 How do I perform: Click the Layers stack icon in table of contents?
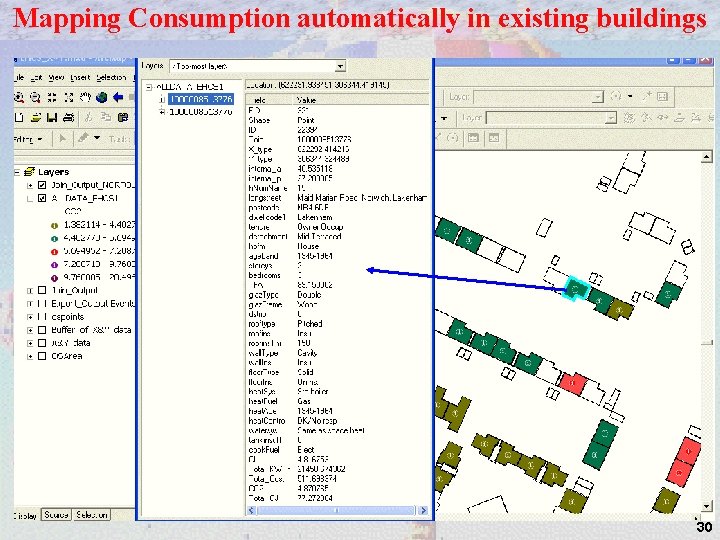pyautogui.click(x=30, y=172)
